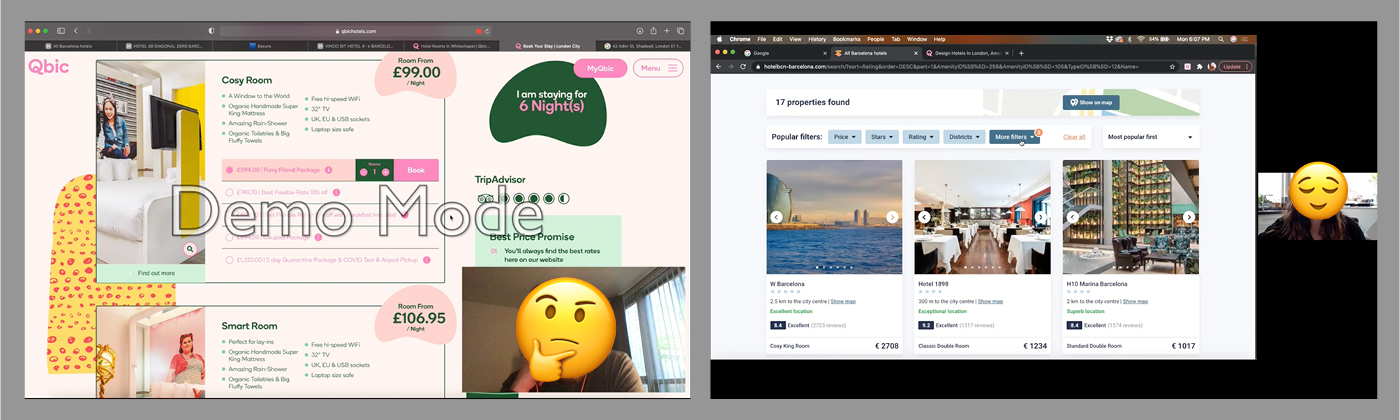Click the Safari sidebar toggle icon
Screen dimensions: 1400x420
coord(61,31)
